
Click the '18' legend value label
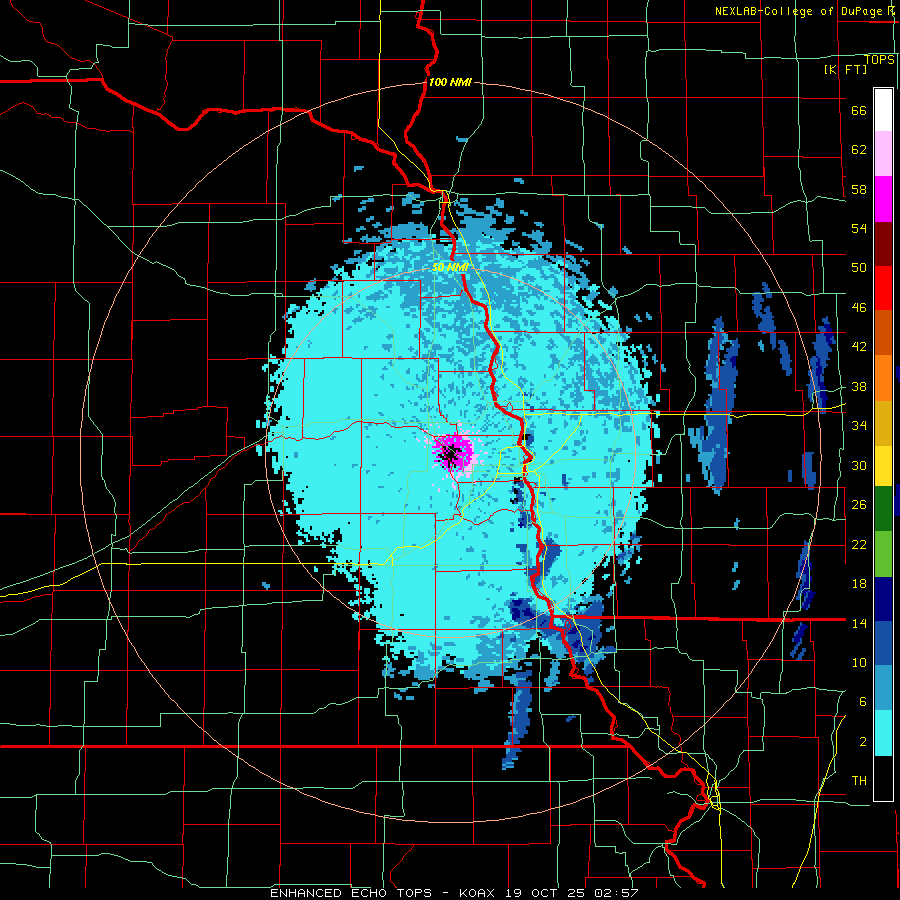[859, 584]
